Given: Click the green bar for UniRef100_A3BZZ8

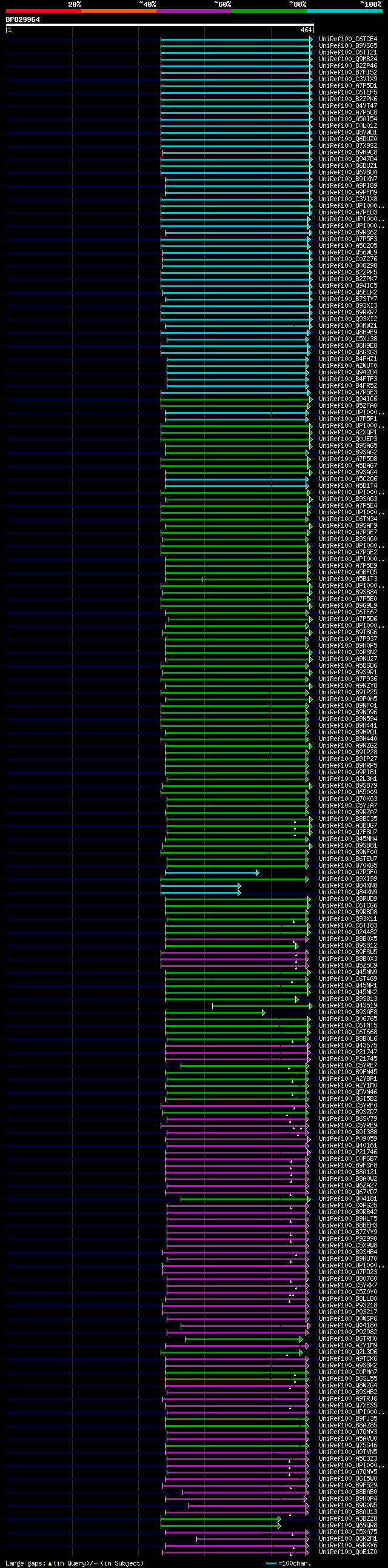Looking at the screenshot, I should pyautogui.click(x=221, y=1520).
